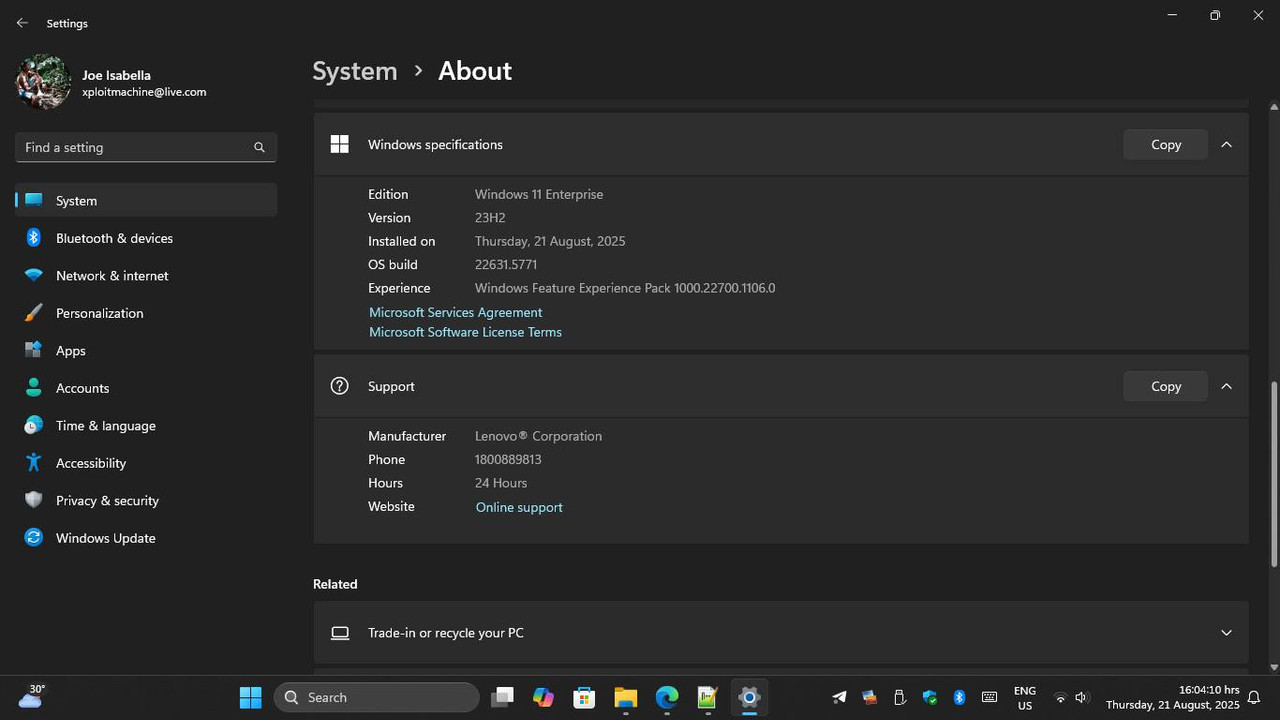Open Accessibility settings page
Screen dimensions: 1280x720
[91, 463]
